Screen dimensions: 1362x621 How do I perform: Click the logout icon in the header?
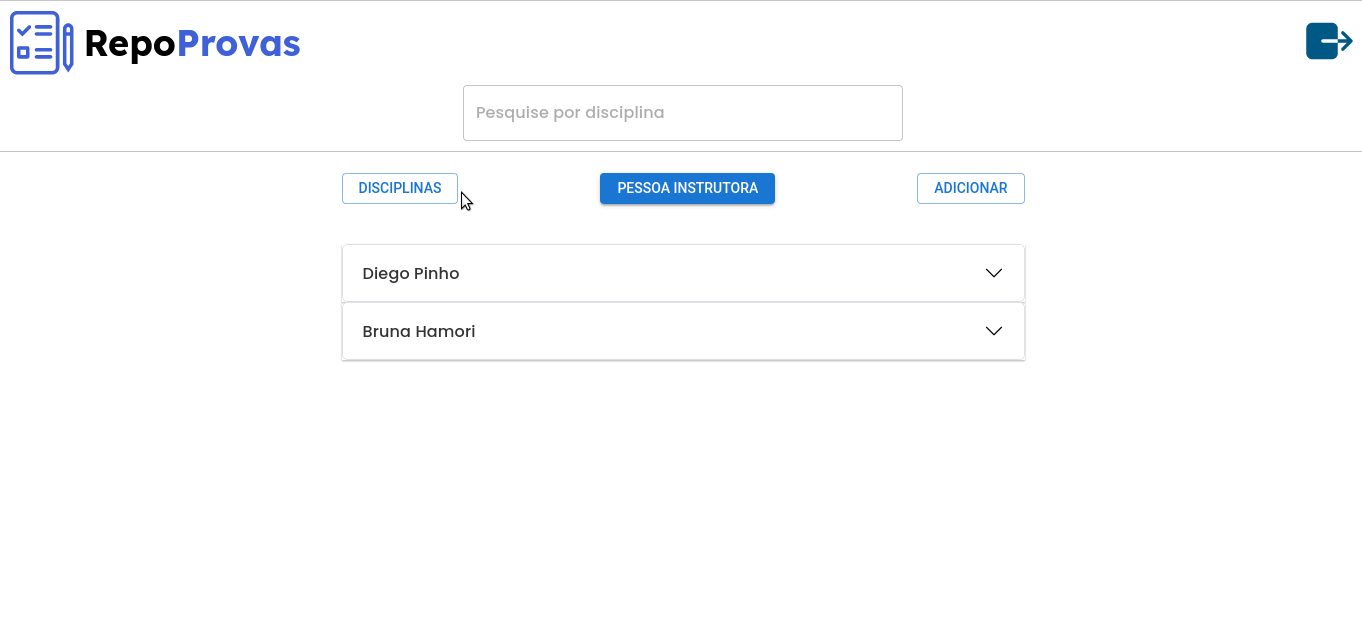click(1329, 41)
